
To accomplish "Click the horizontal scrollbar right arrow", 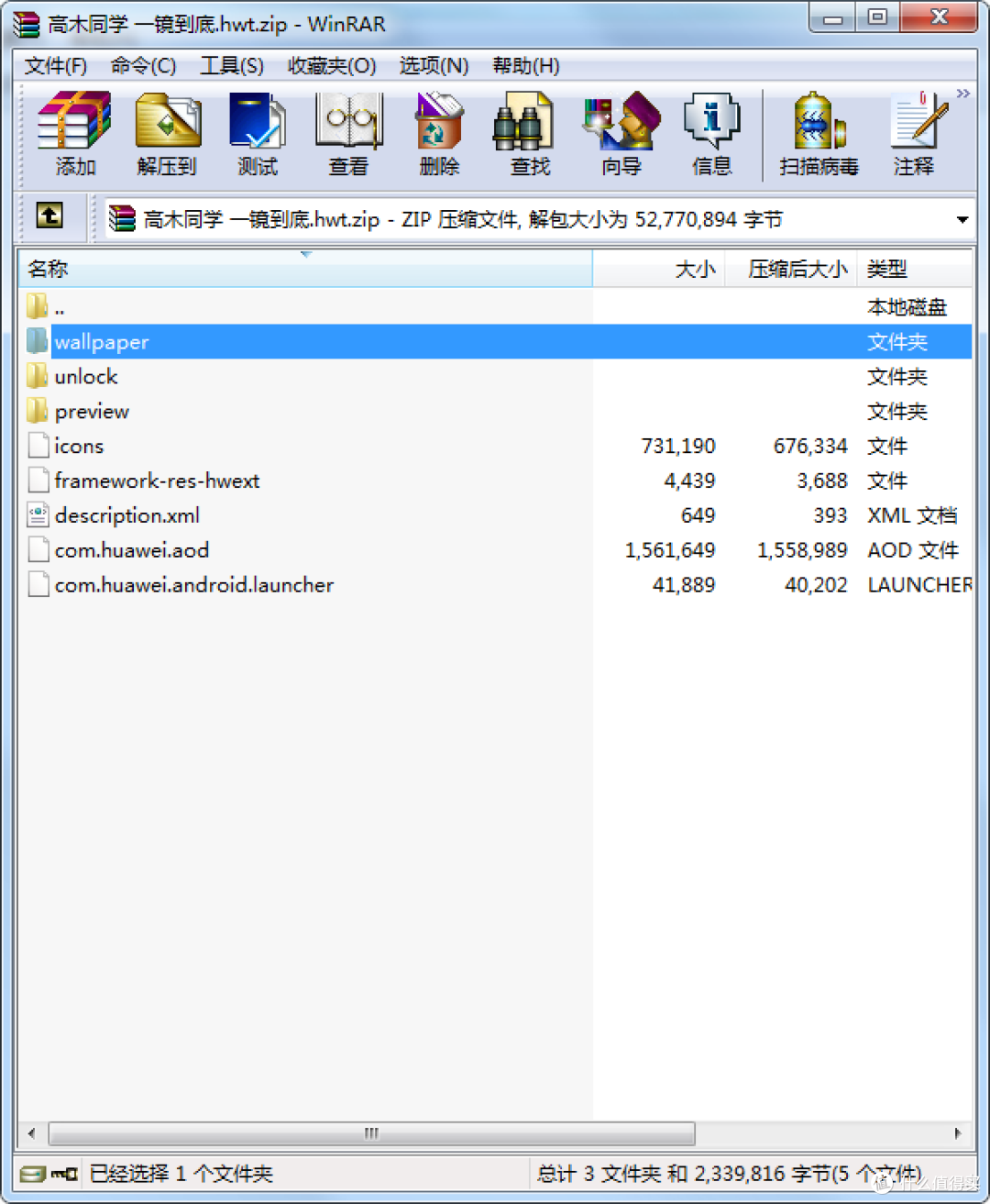I will [x=958, y=1133].
